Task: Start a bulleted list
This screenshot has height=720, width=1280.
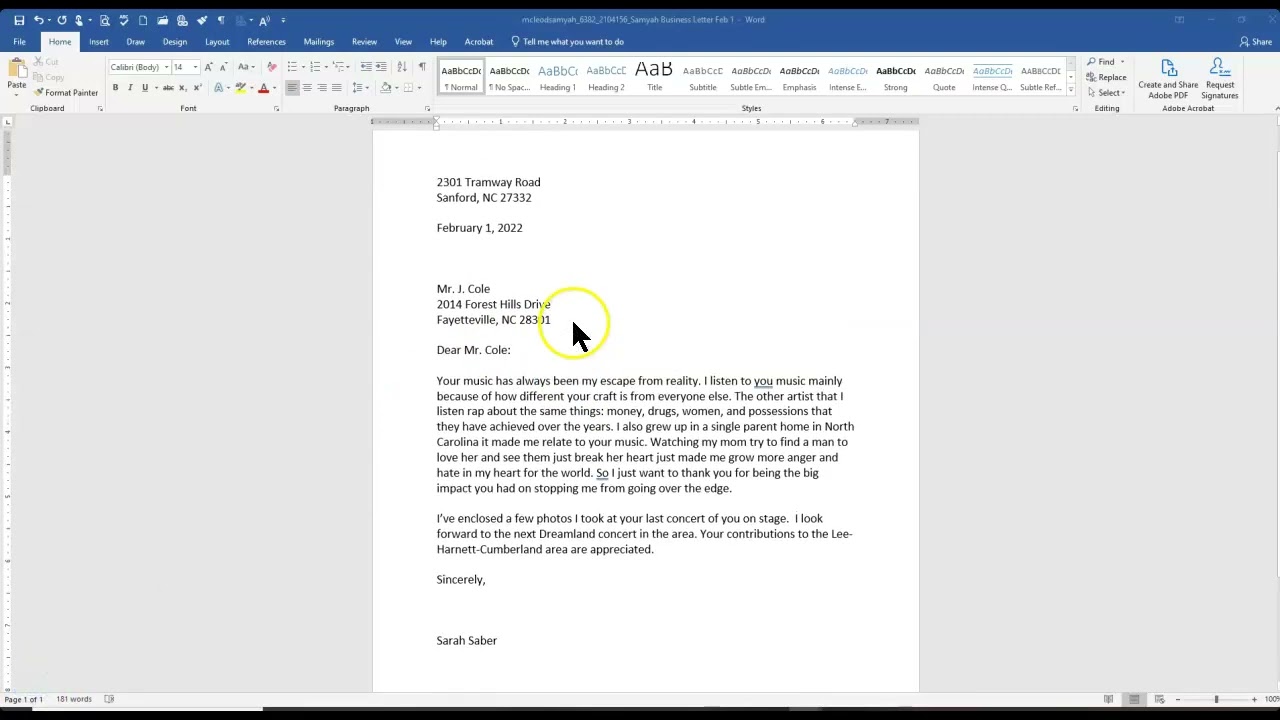Action: coord(292,67)
